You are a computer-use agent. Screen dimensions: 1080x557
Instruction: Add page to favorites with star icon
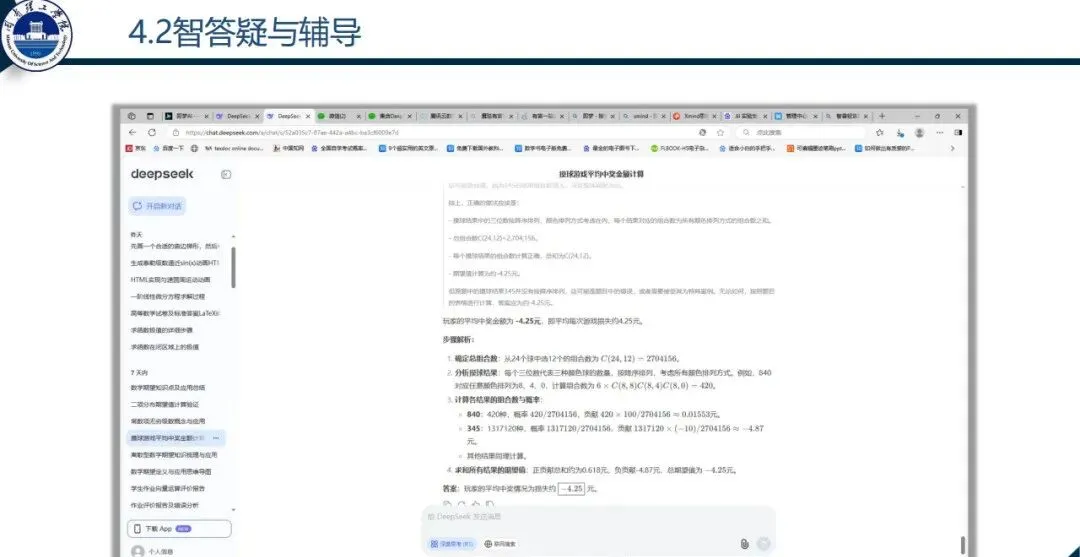point(720,132)
